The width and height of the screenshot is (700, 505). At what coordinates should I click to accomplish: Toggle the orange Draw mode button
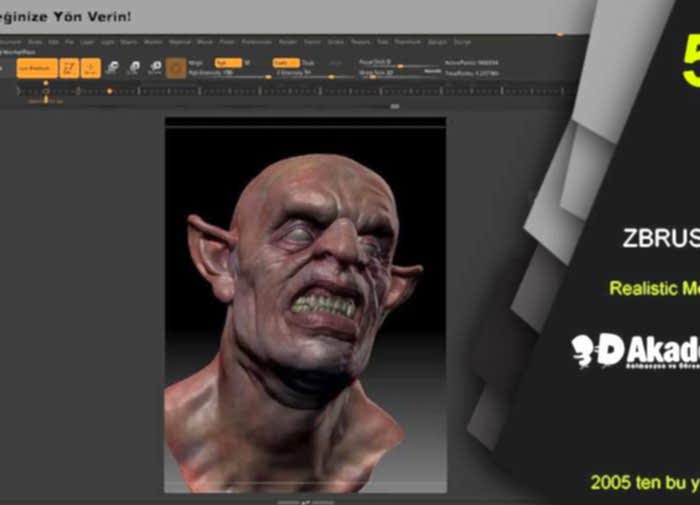click(x=91, y=68)
